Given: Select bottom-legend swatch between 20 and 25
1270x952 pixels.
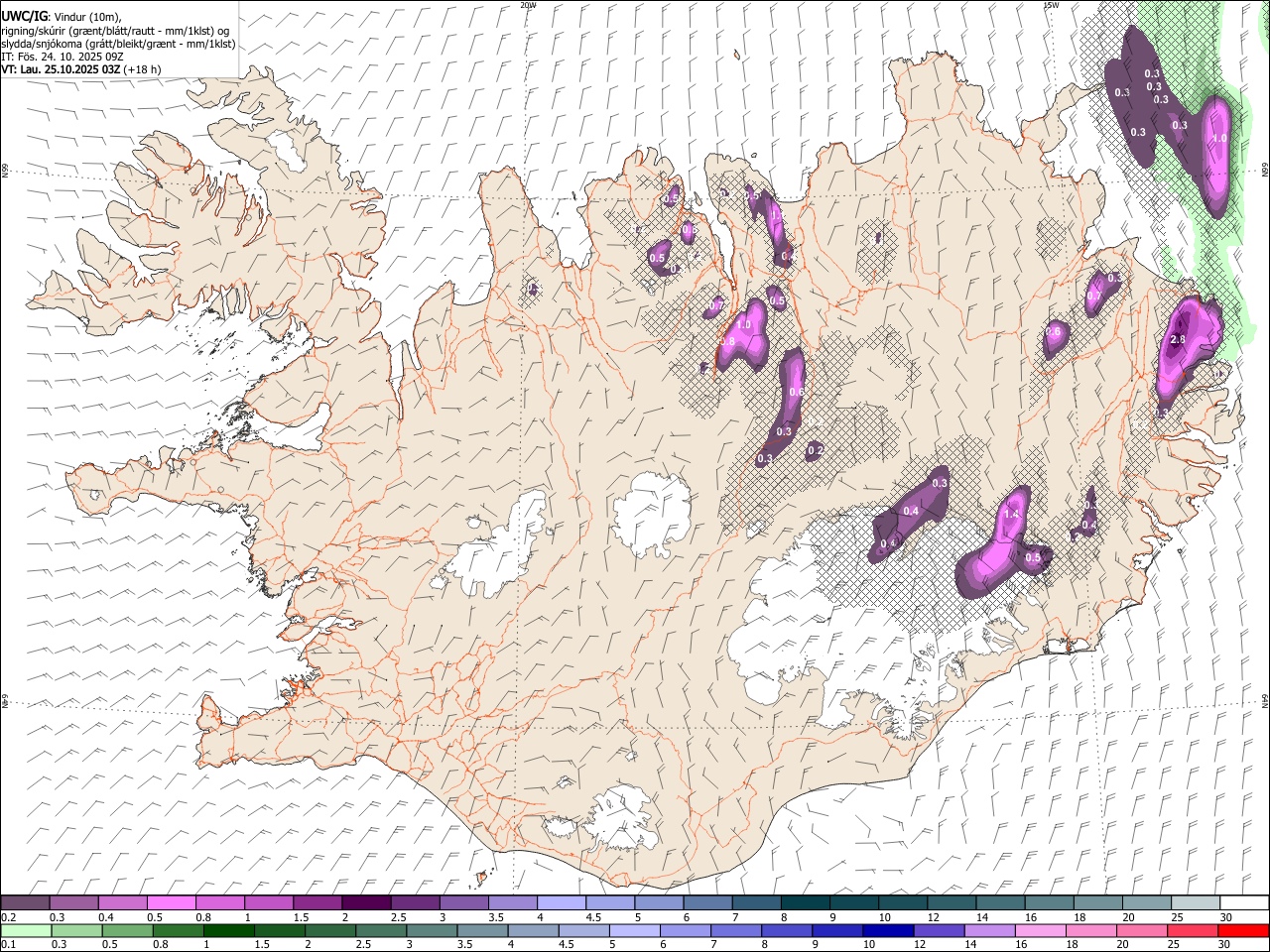Looking at the screenshot, I should (x=1144, y=930).
